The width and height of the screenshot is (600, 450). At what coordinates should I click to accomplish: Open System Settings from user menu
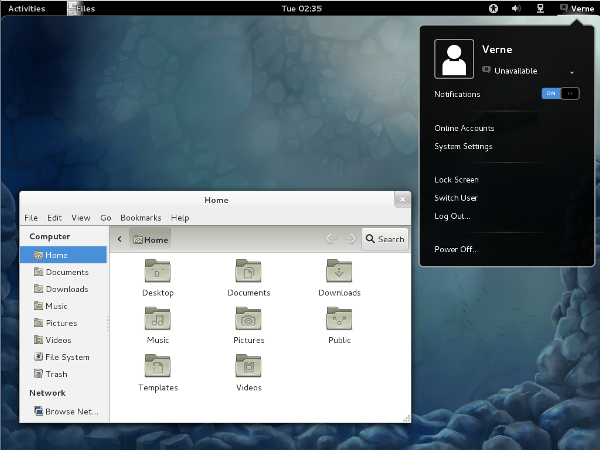click(463, 146)
